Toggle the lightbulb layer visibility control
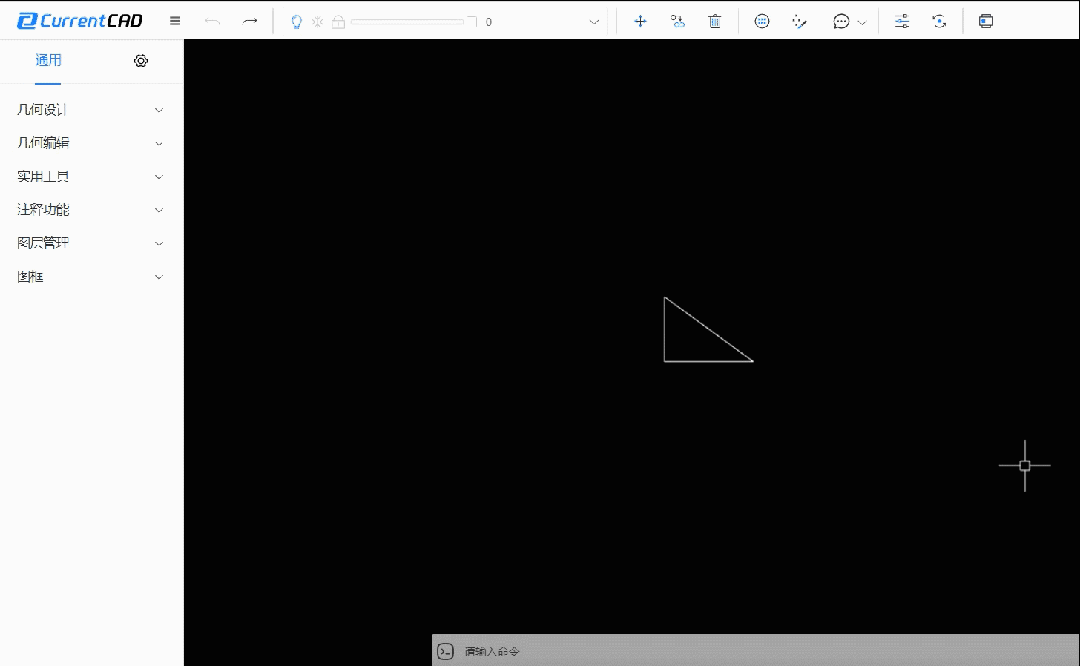Screen dimensions: 1080x666 coord(296,20)
